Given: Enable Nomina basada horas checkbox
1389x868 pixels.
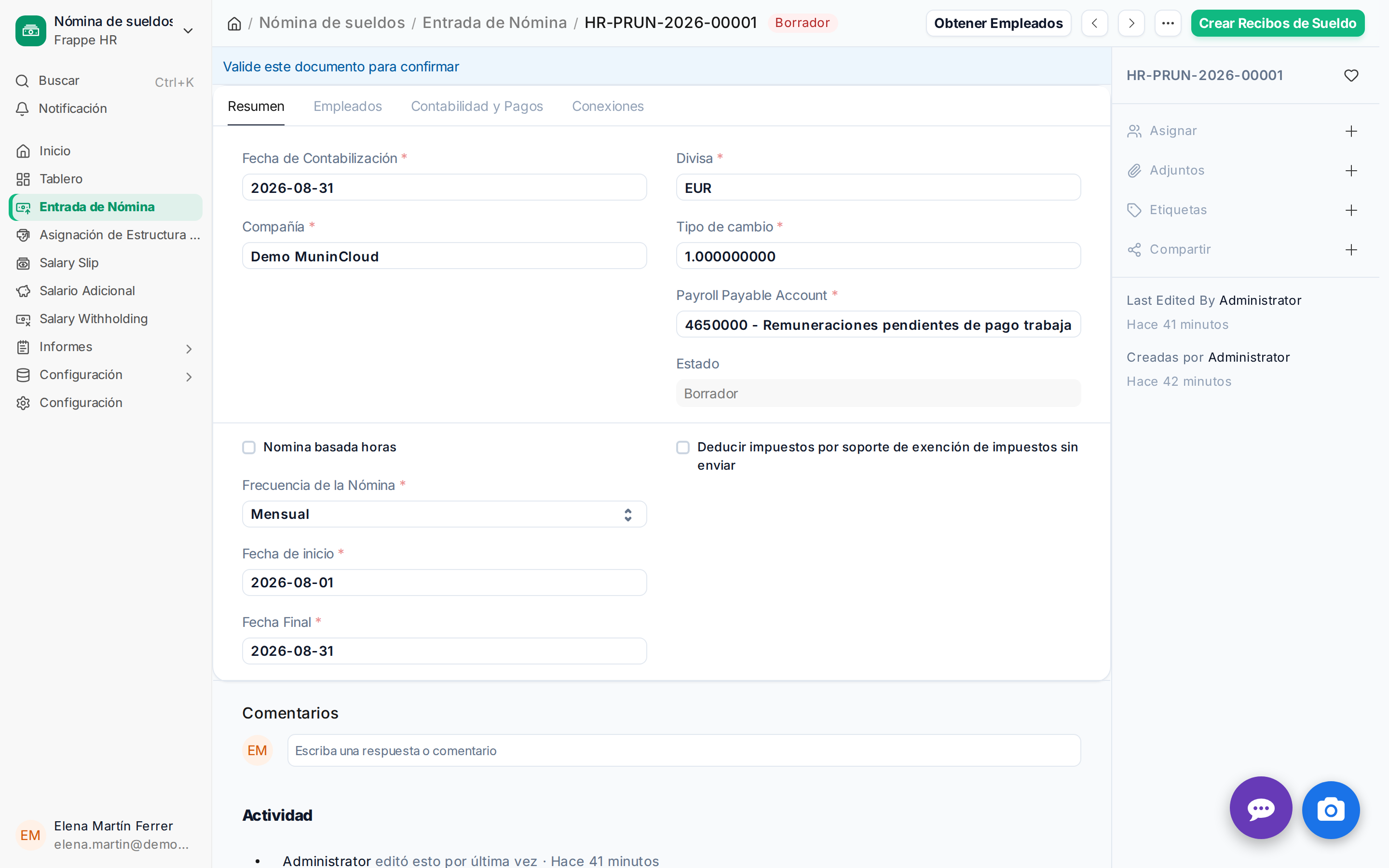Looking at the screenshot, I should click(x=248, y=447).
